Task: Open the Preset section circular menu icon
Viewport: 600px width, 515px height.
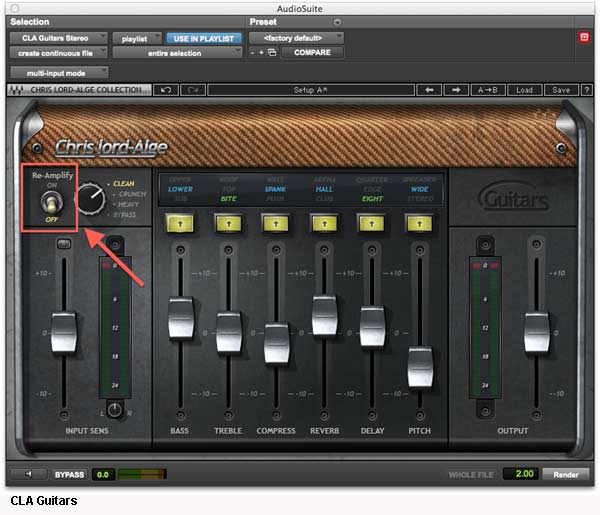Action: point(337,22)
